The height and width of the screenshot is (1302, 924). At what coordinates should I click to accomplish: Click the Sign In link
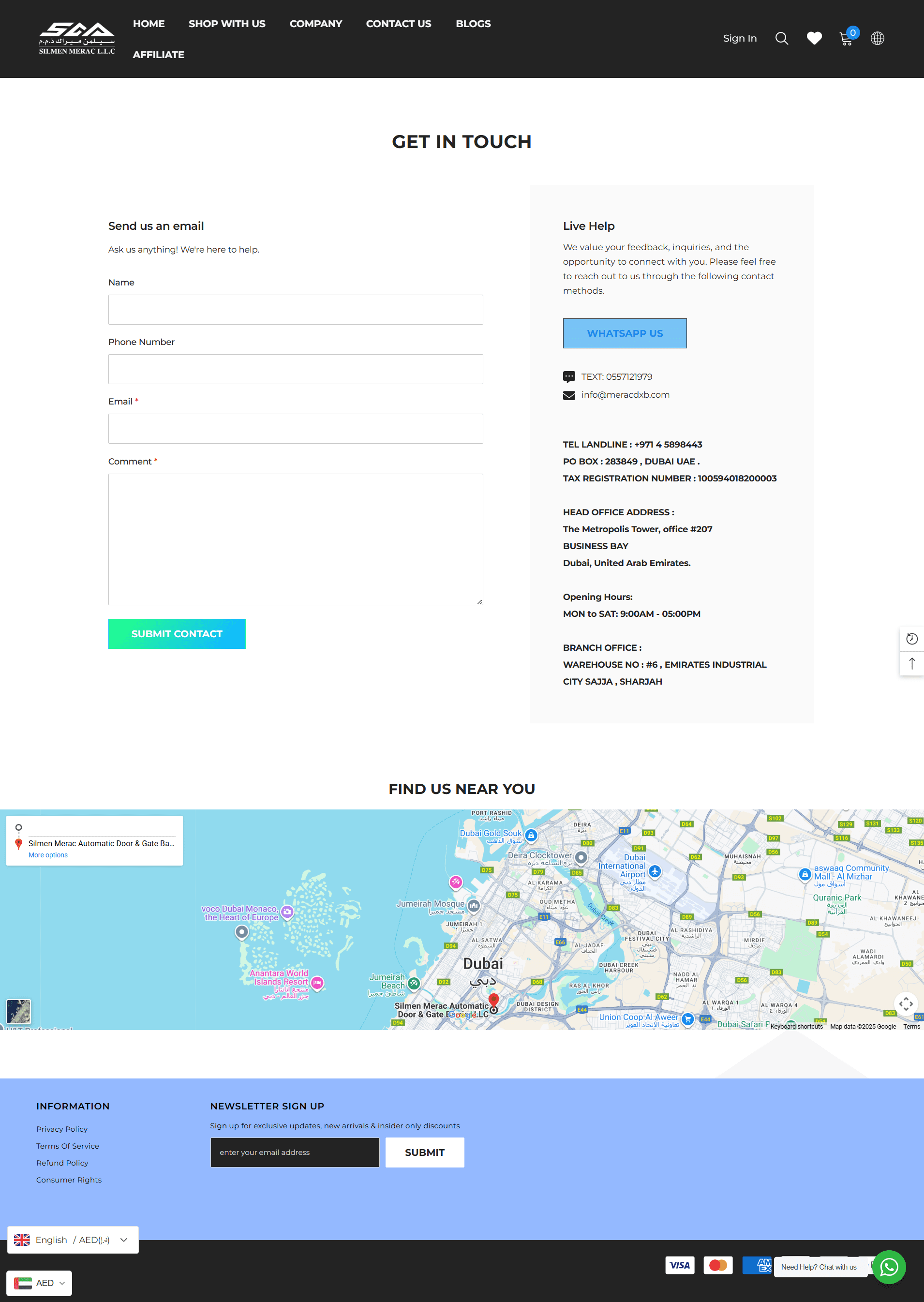(x=740, y=38)
